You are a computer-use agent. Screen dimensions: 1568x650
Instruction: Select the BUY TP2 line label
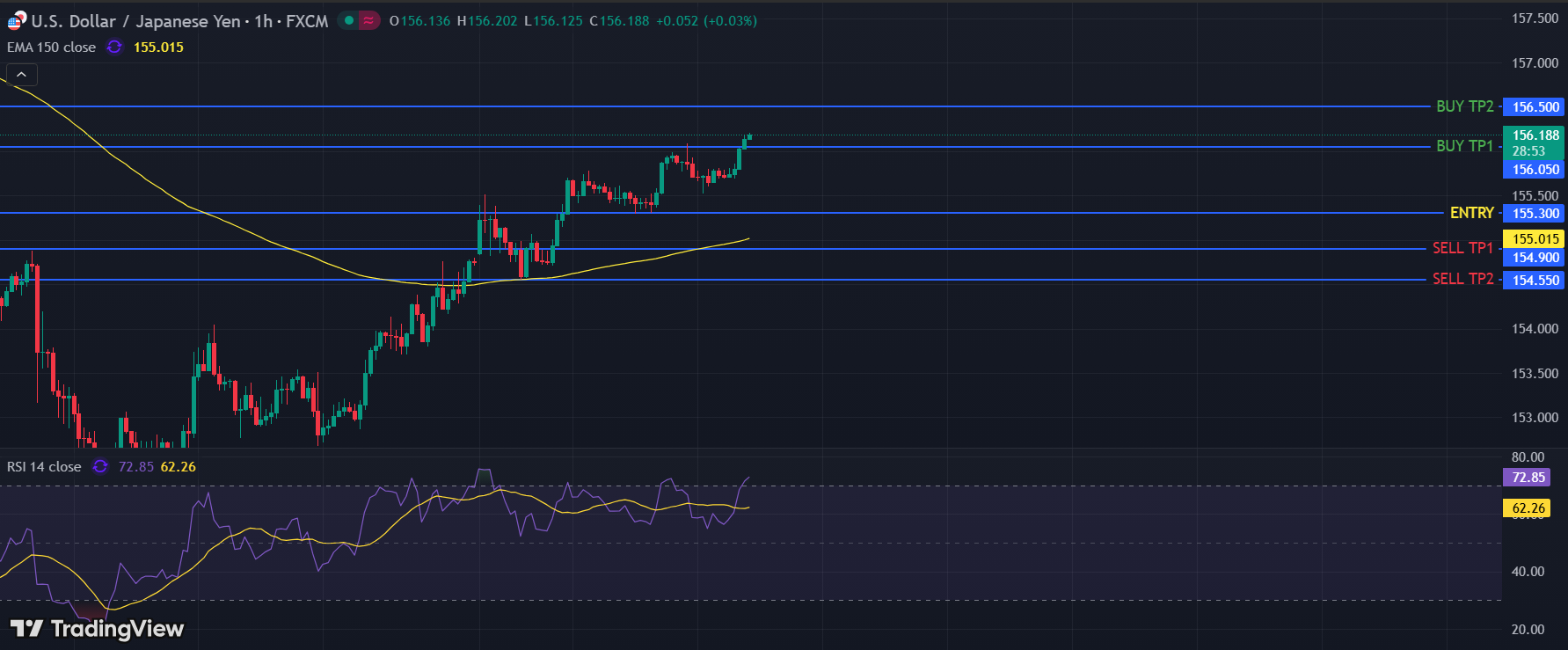tap(1464, 106)
